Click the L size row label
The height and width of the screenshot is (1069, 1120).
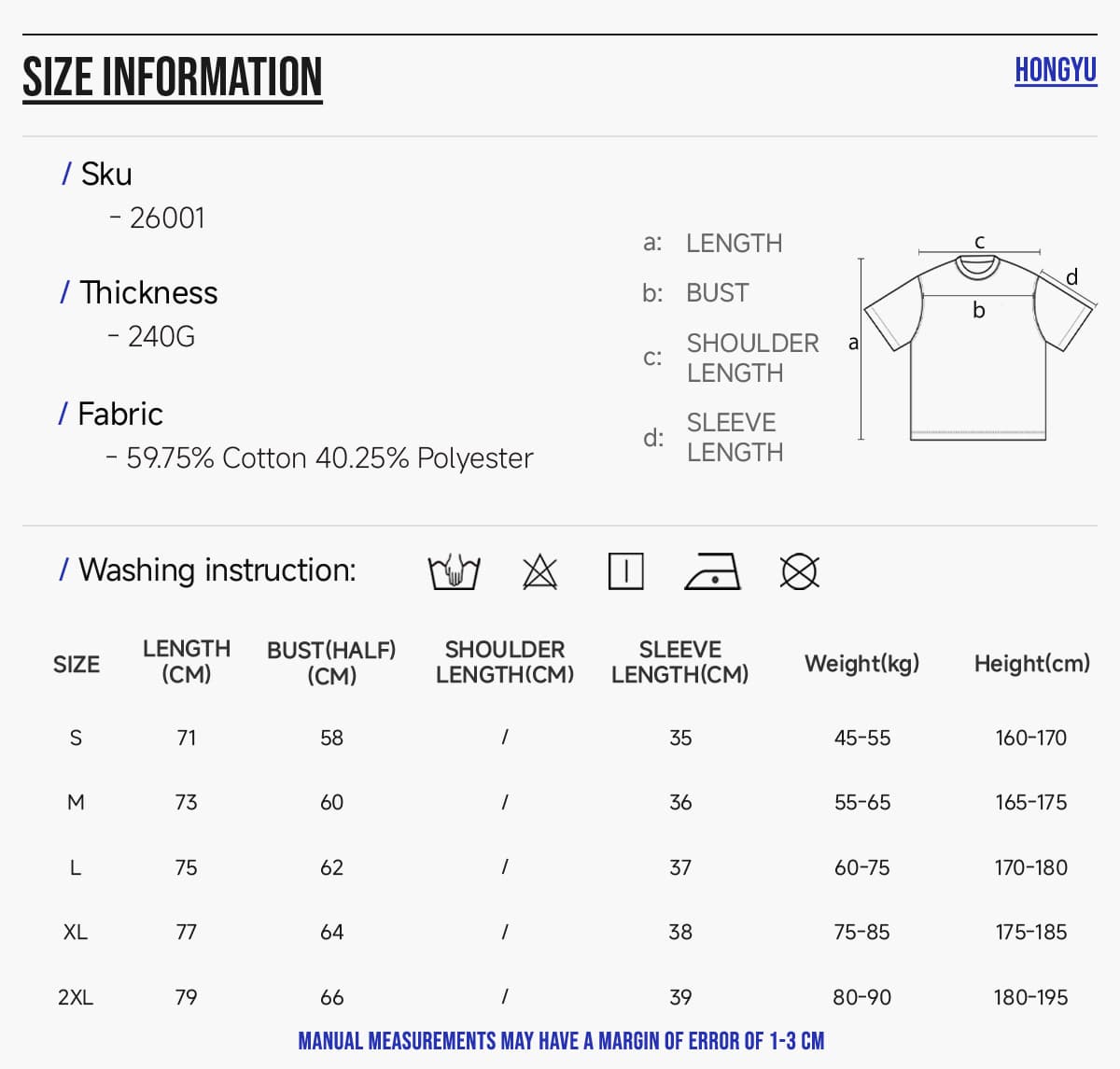pos(77,867)
